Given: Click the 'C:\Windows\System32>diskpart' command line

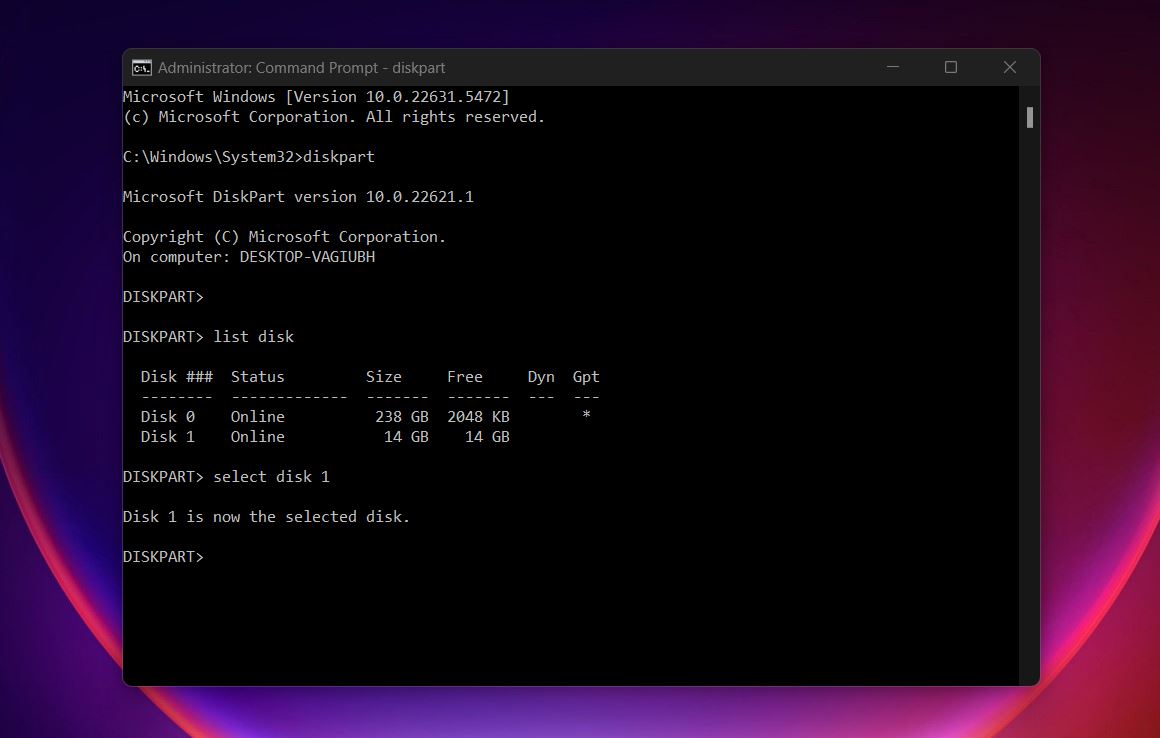Looking at the screenshot, I should click(249, 157).
